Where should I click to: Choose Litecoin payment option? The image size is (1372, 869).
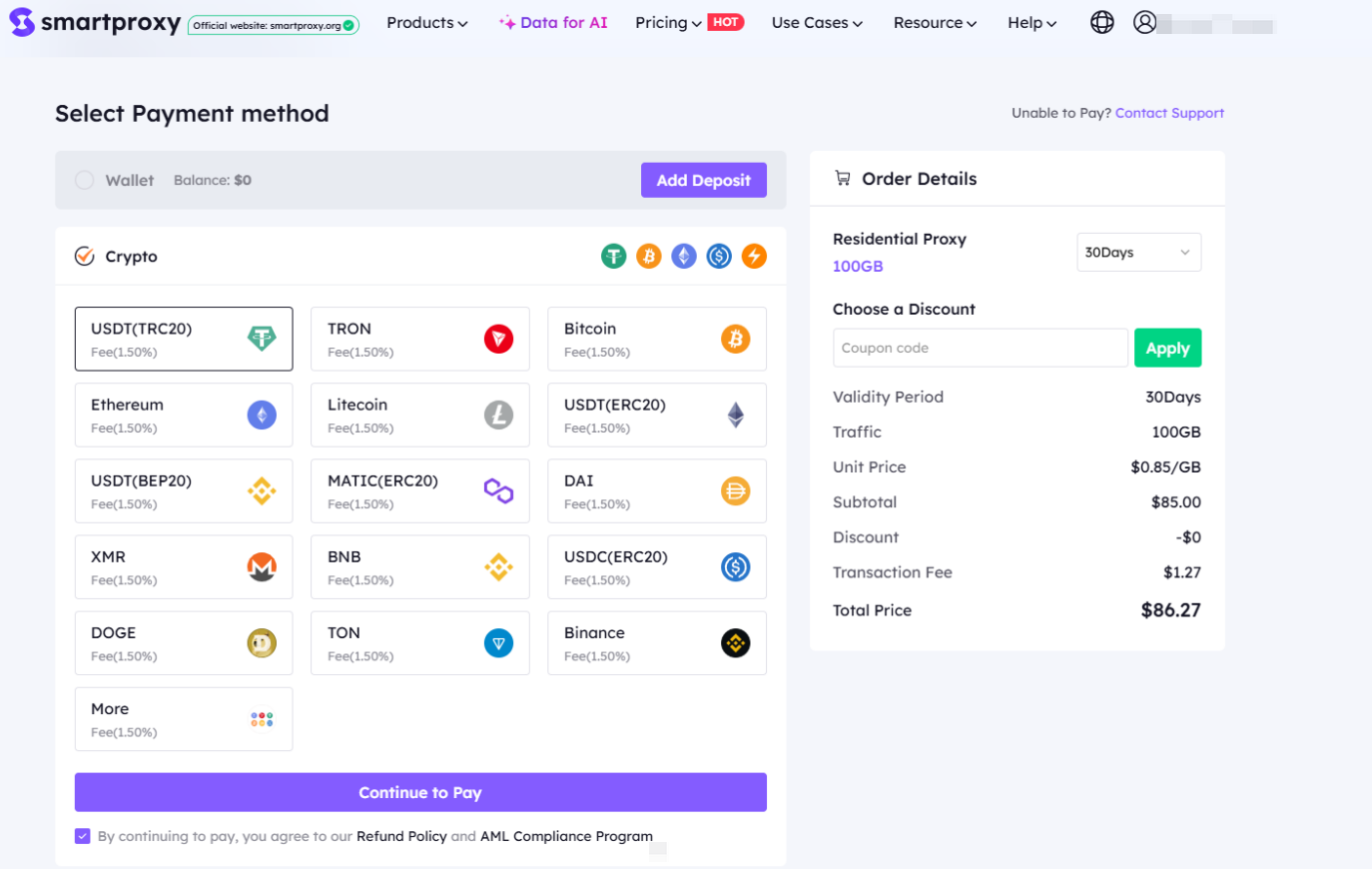420,415
